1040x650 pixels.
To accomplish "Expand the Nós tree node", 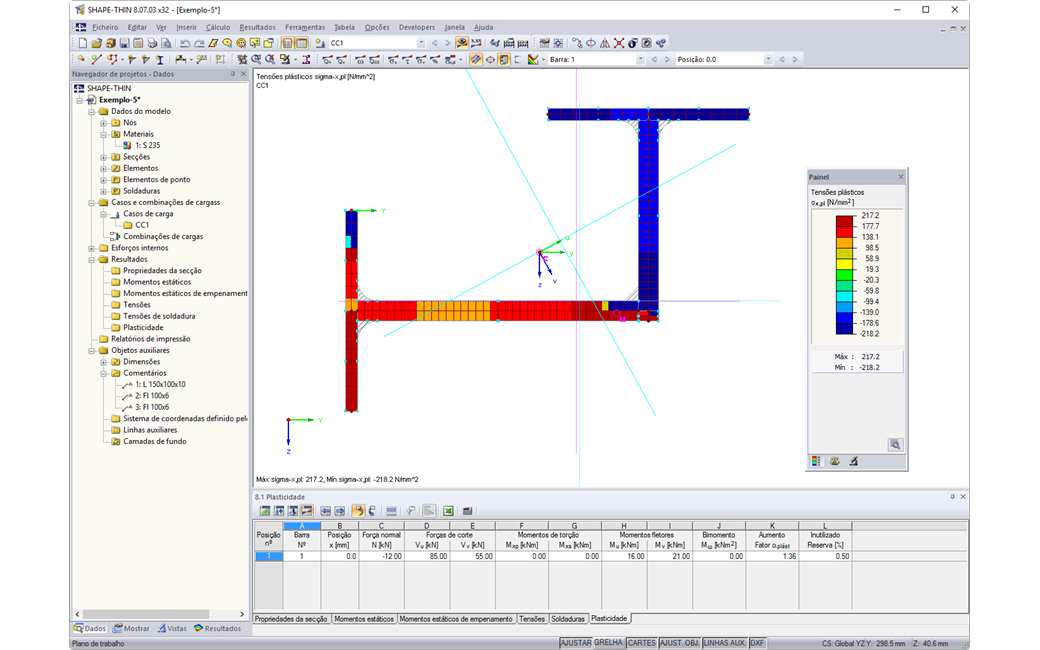I will click(103, 123).
